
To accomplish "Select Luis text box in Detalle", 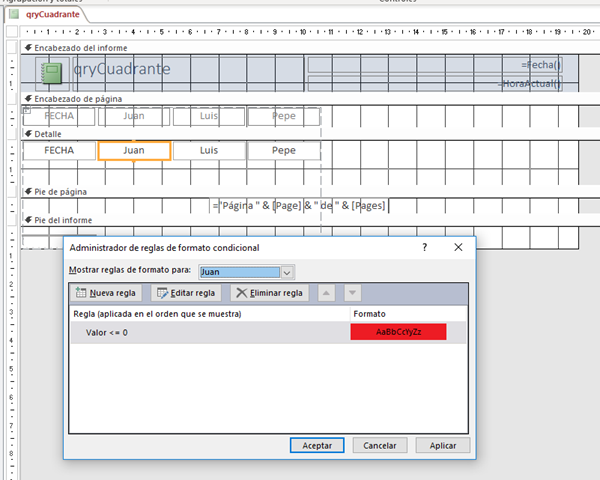I will pos(209,150).
